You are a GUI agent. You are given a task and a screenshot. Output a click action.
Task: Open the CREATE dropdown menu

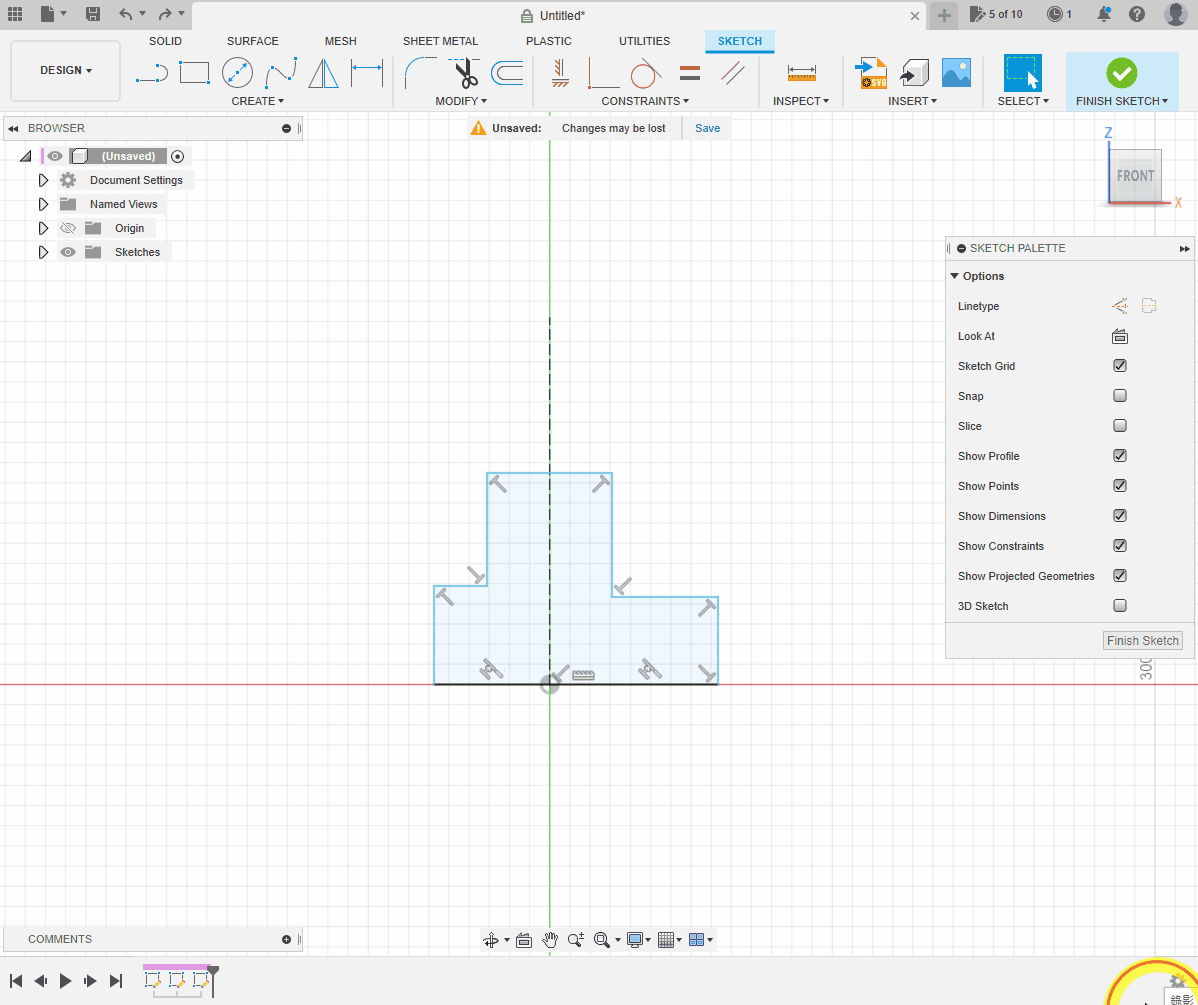(257, 101)
